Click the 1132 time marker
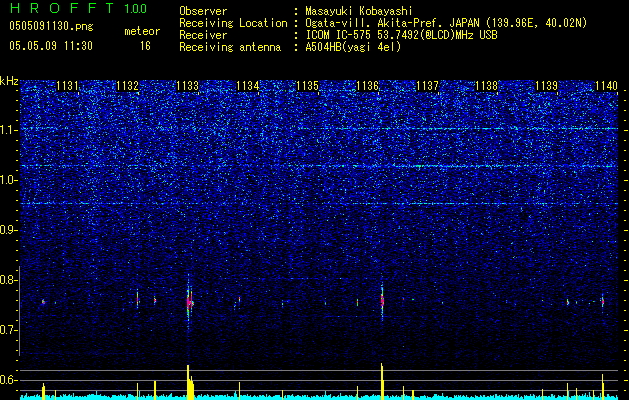 tap(128, 86)
